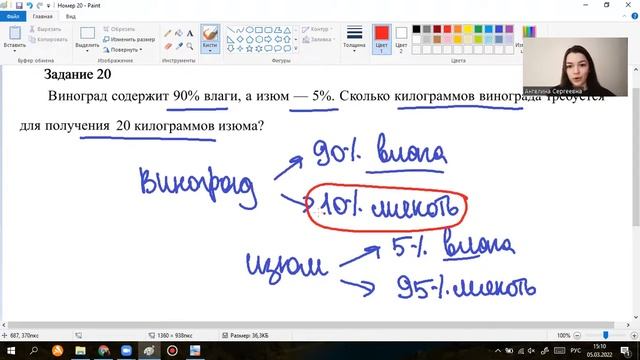
Task: Switch to the Главная tab
Action: (42, 16)
